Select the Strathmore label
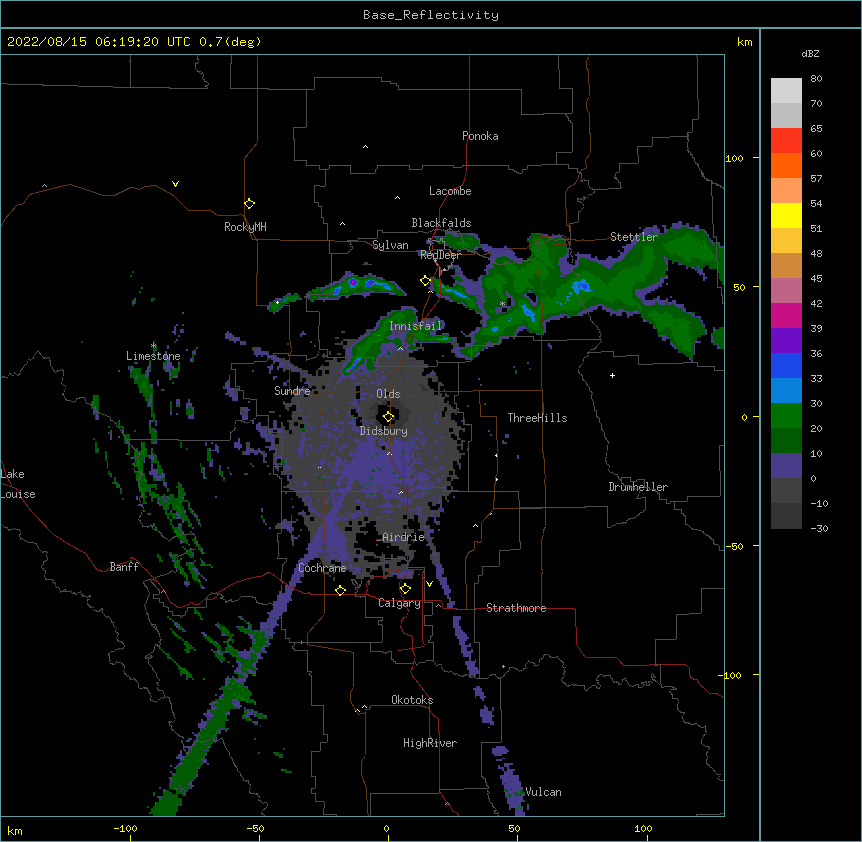This screenshot has height=842, width=862. [516, 608]
